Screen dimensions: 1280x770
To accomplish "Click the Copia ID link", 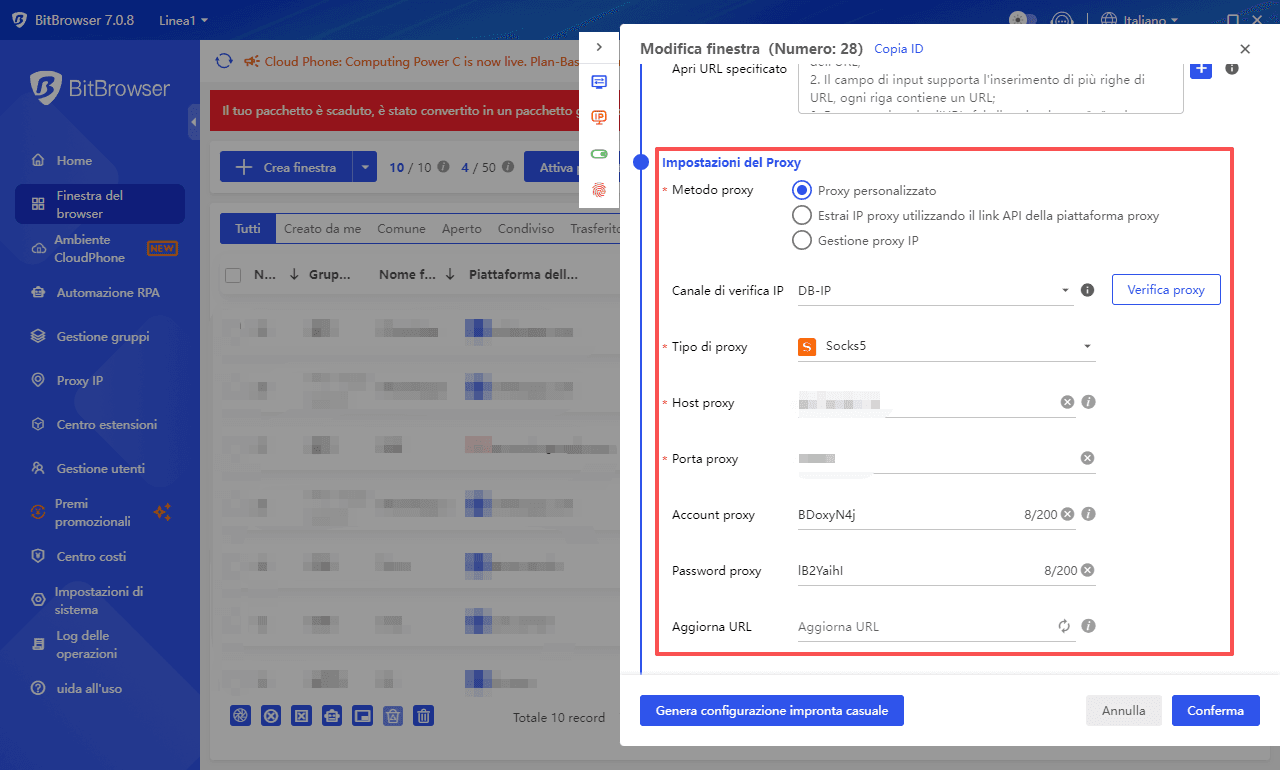I will pyautogui.click(x=898, y=48).
